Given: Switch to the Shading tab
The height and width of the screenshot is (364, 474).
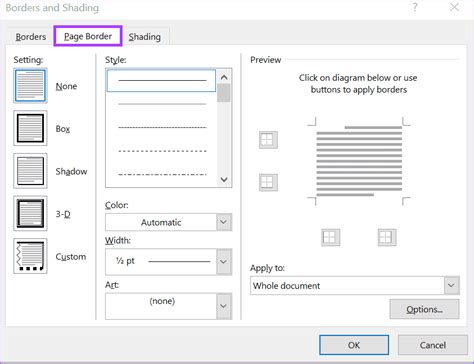Looking at the screenshot, I should tap(145, 37).
